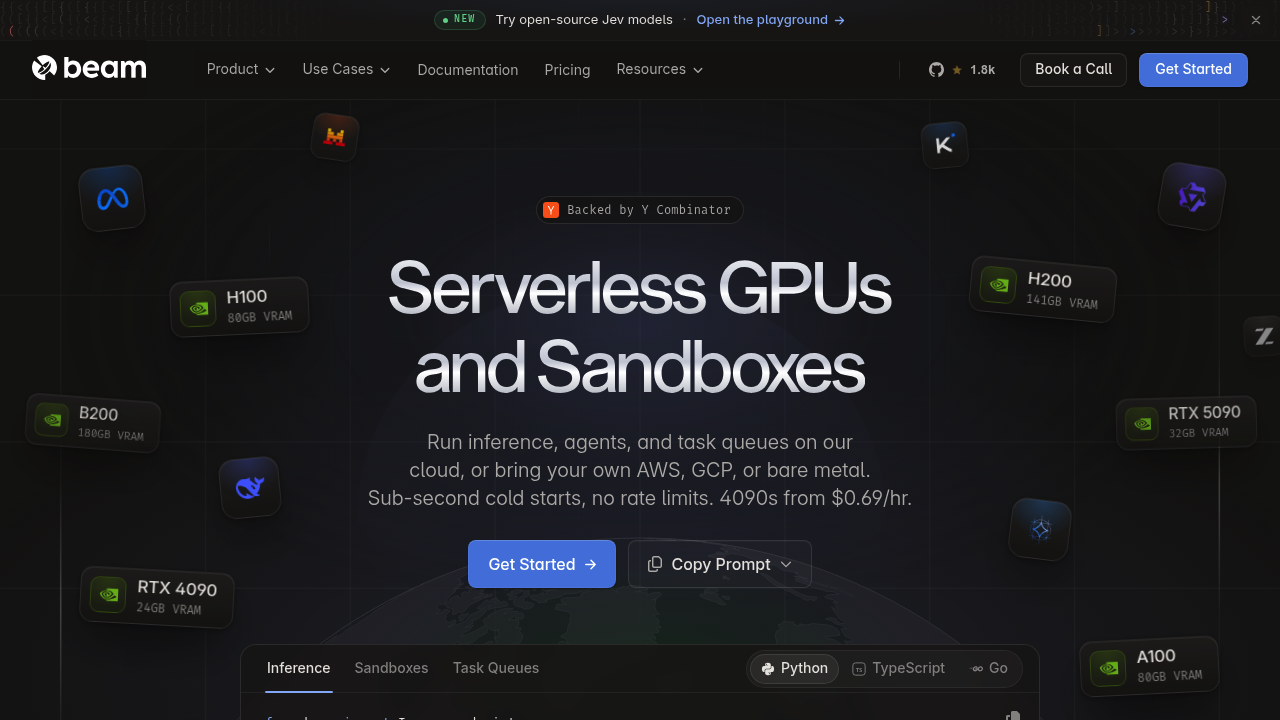Click the Meta logo tile
Viewport: 1280px width, 720px height.
click(x=112, y=199)
